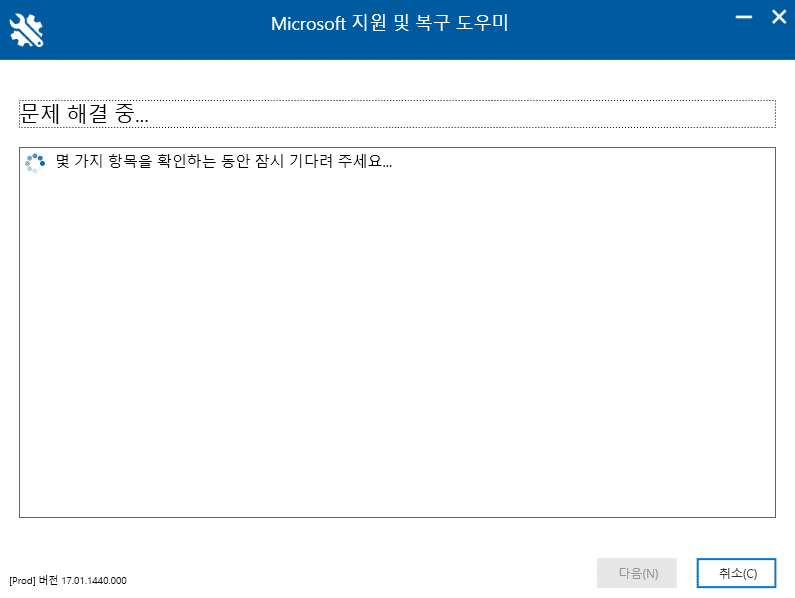The width and height of the screenshot is (795, 598).
Task: Click the wrench and screwdriver app icon
Action: (x=26, y=30)
